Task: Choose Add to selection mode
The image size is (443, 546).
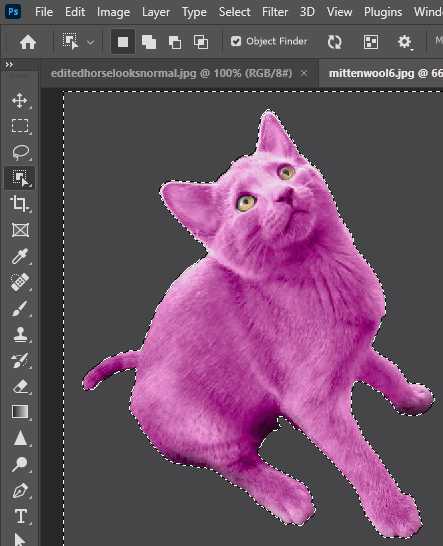Action: point(149,42)
